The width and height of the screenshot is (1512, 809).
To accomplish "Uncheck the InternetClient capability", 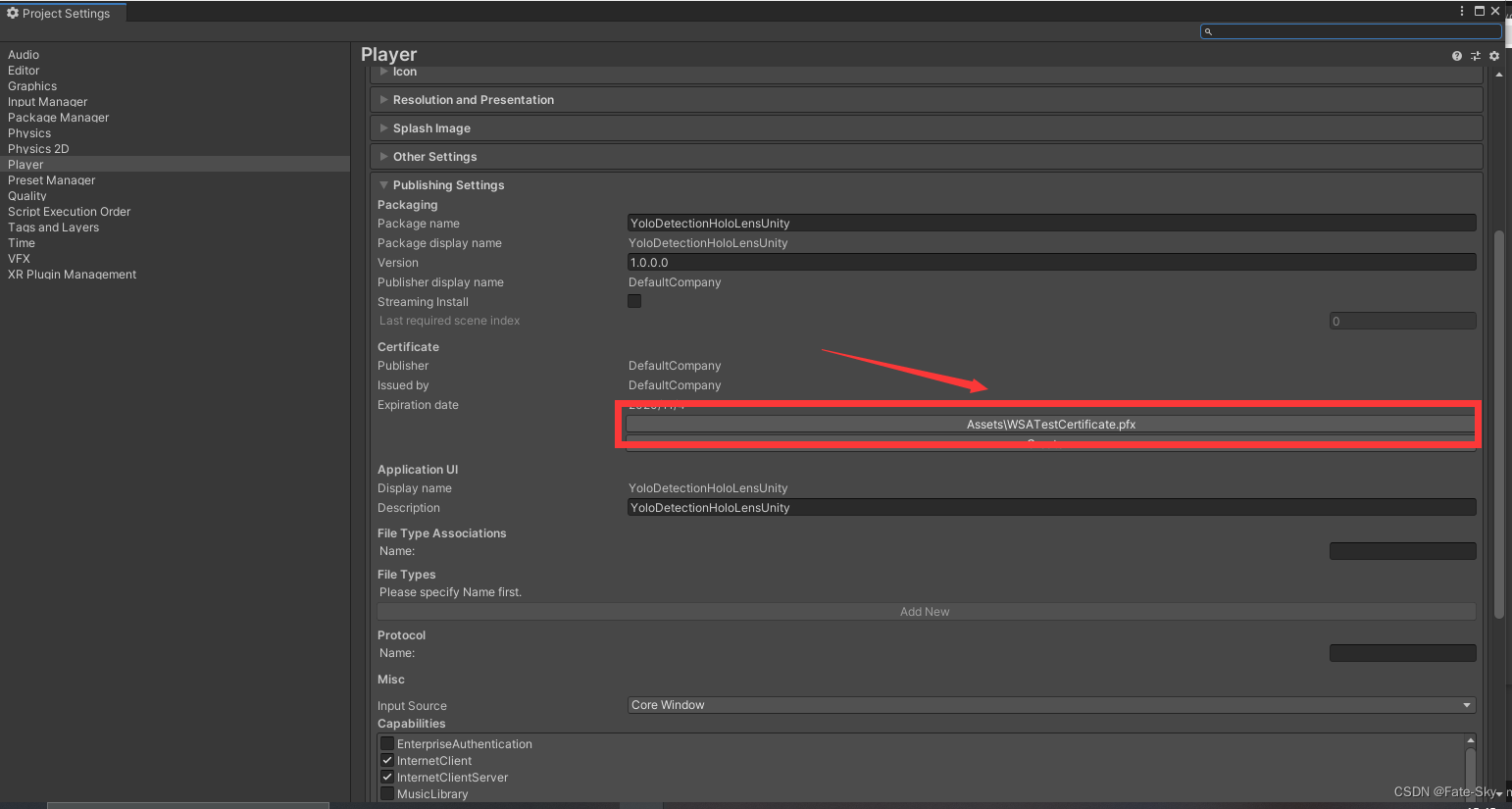I will click(387, 760).
